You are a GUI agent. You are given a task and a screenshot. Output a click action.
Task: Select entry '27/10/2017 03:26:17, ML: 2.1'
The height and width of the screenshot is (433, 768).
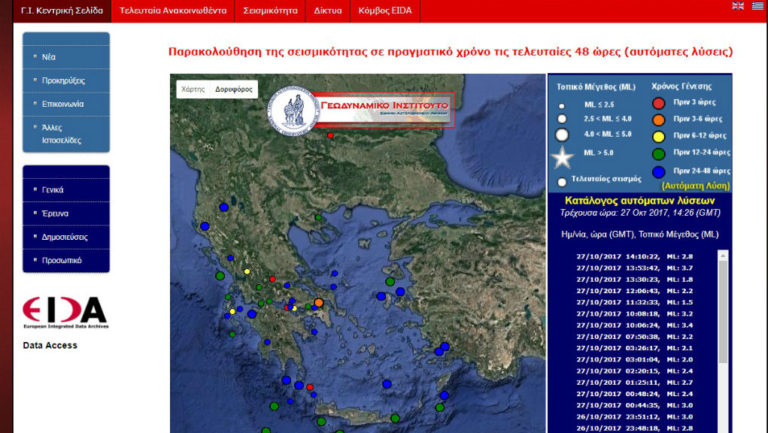click(x=635, y=348)
